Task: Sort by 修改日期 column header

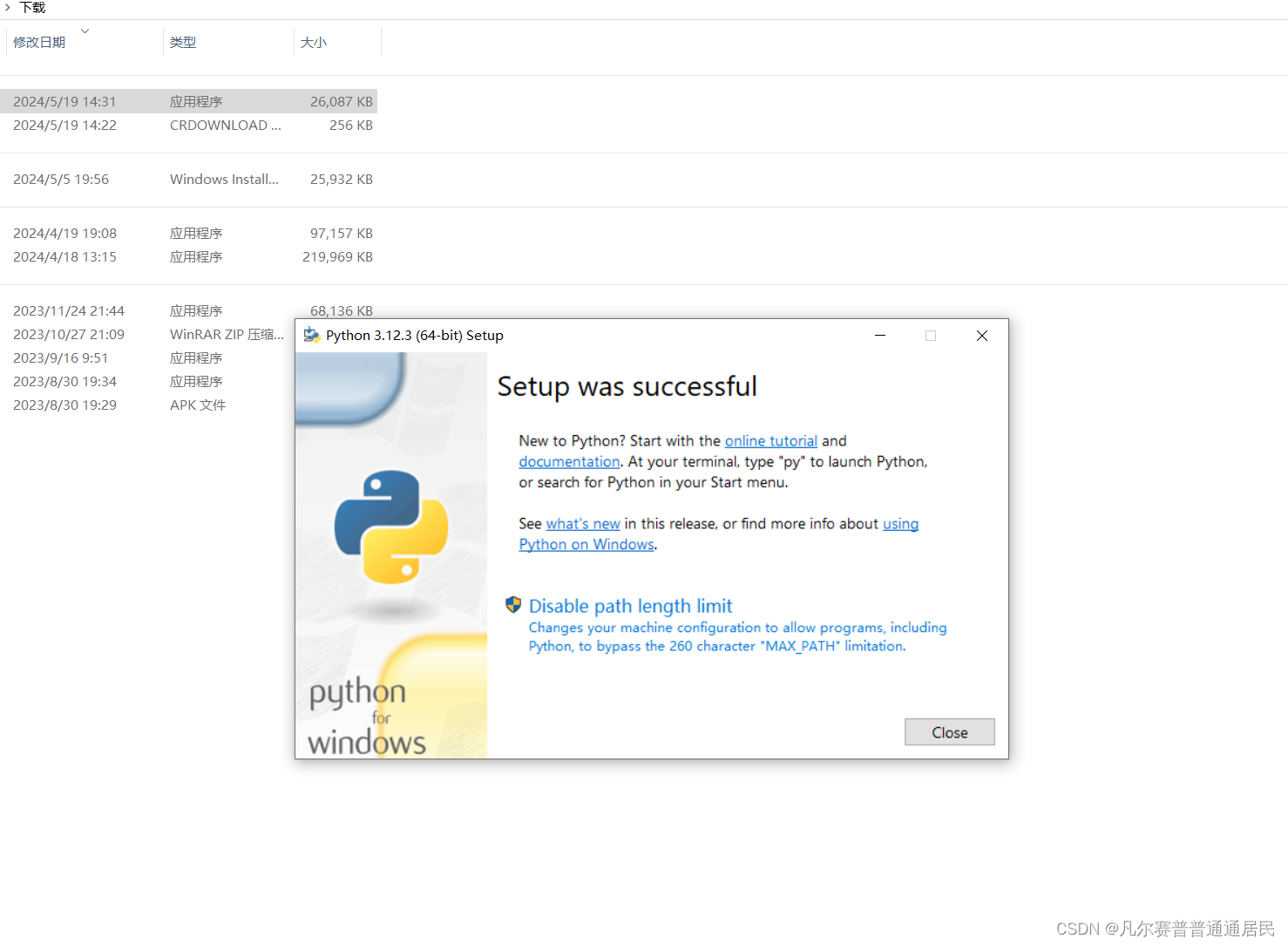Action: pyautogui.click(x=39, y=43)
